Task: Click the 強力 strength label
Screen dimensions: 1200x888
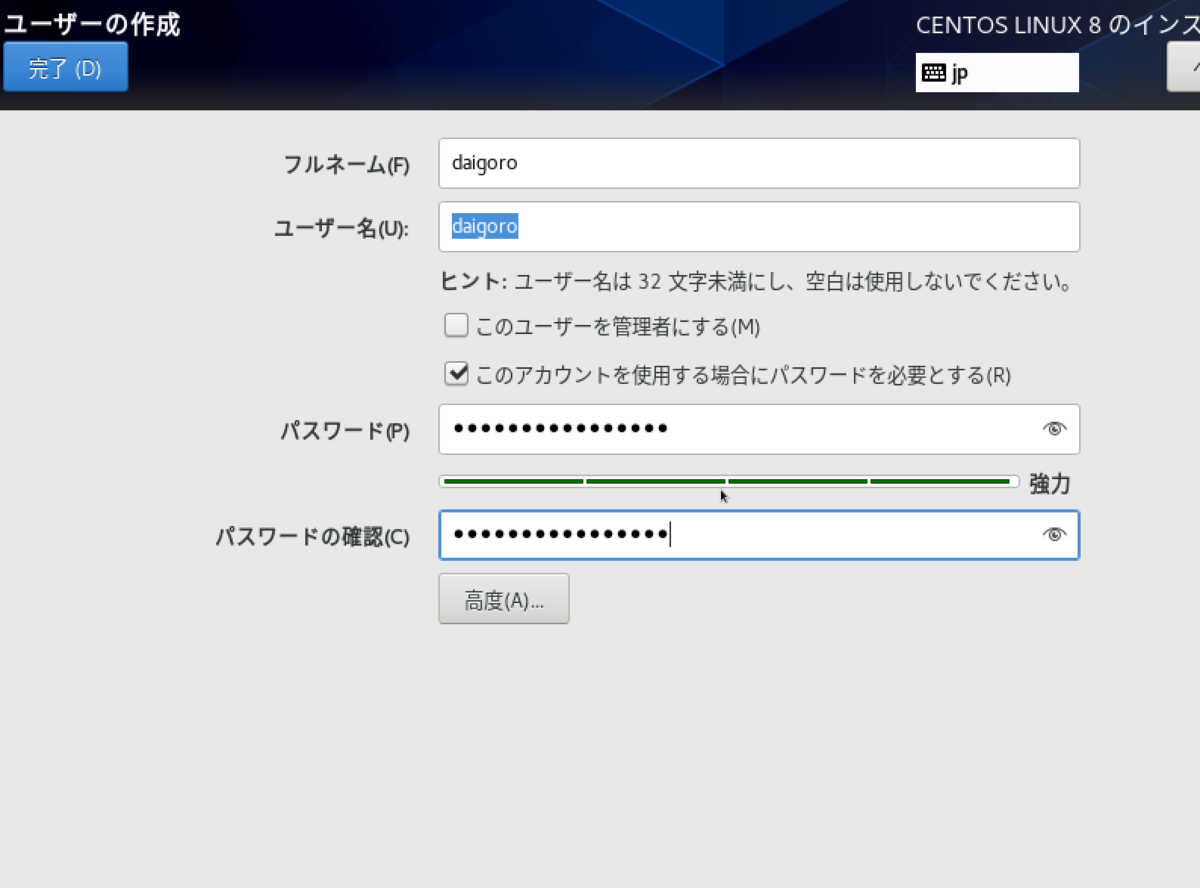Action: tap(1048, 483)
